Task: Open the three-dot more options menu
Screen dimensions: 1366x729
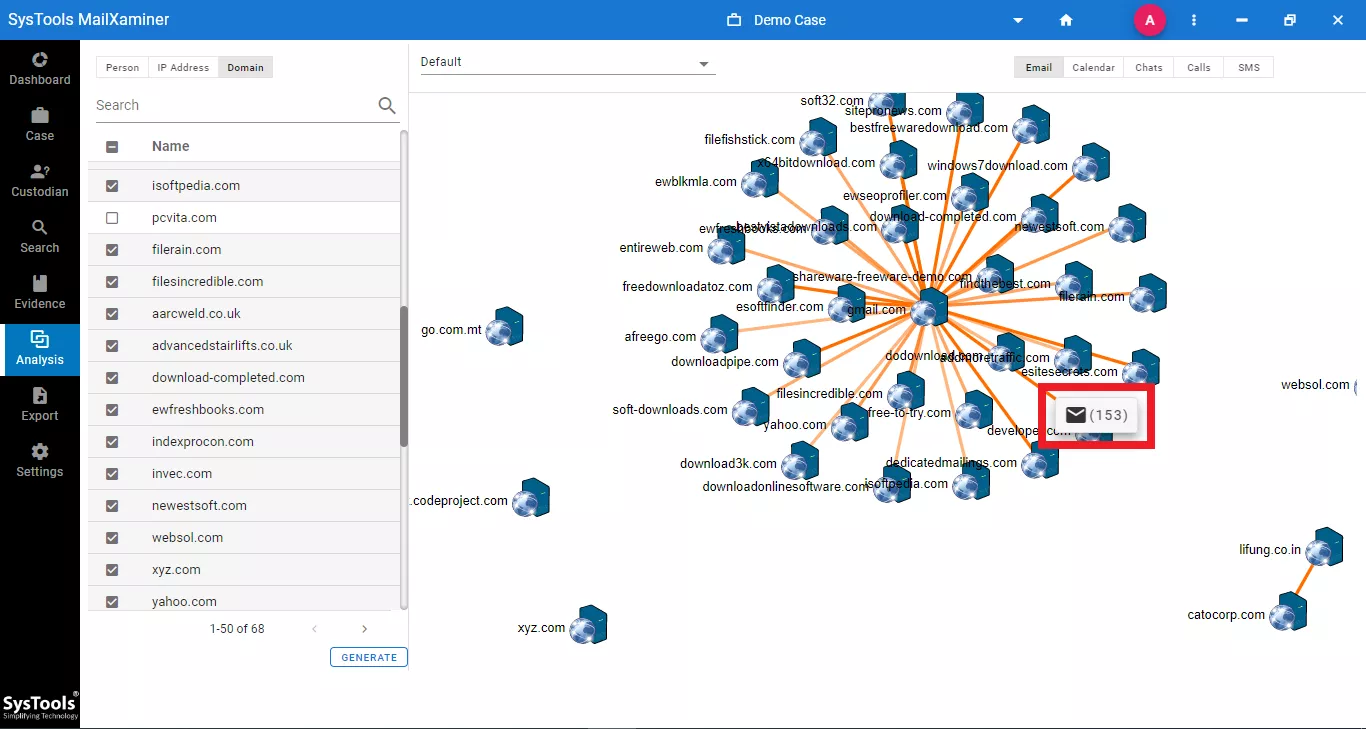Action: (x=1194, y=20)
